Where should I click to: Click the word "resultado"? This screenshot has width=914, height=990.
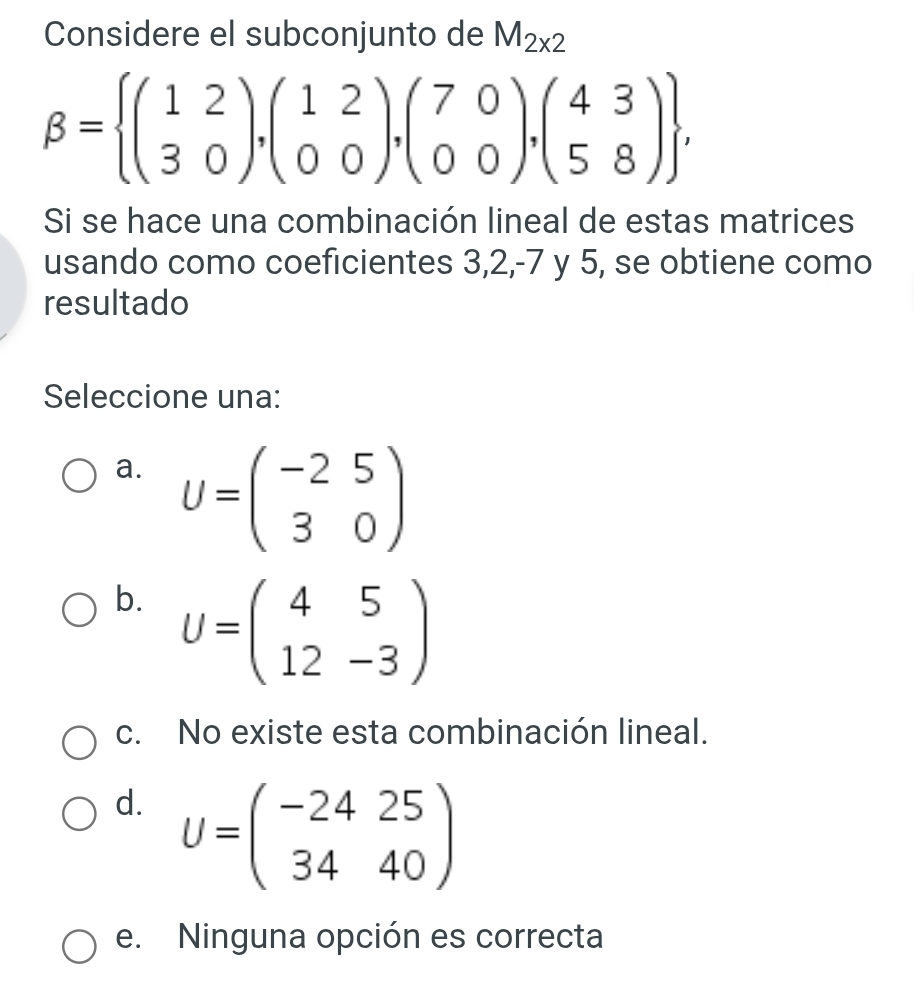(117, 304)
